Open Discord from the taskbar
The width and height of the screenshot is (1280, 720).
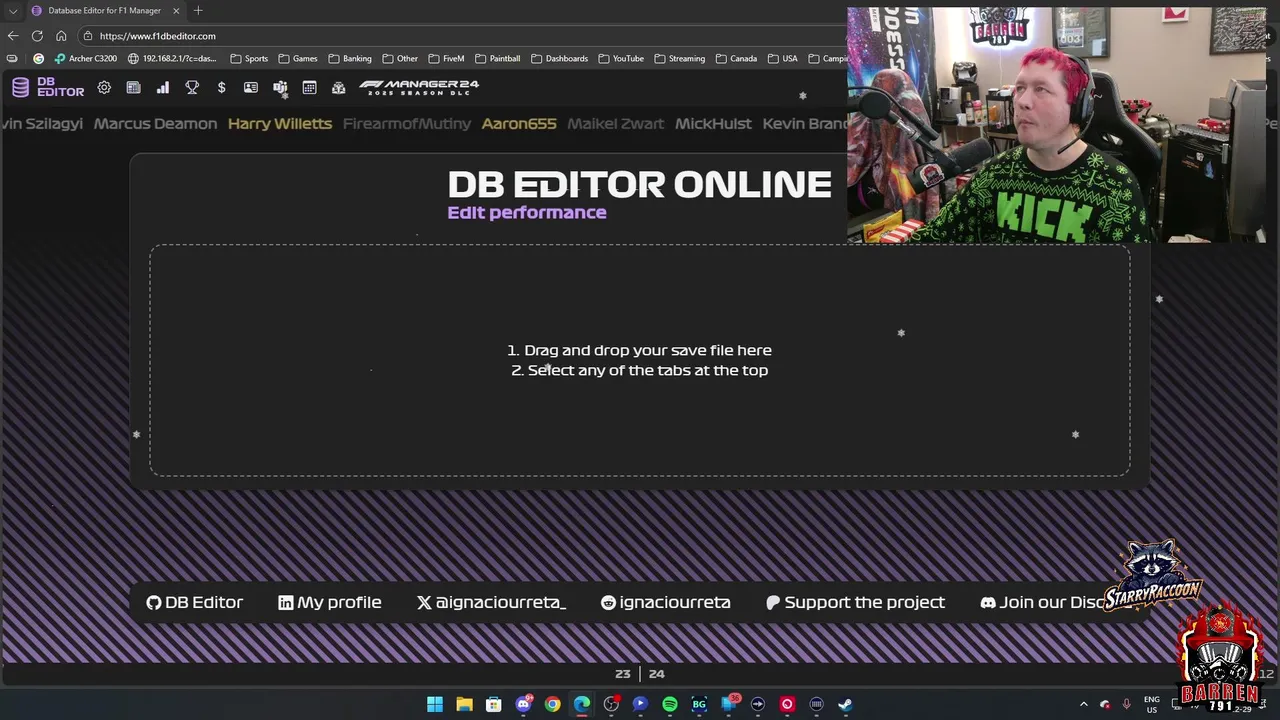pyautogui.click(x=523, y=704)
